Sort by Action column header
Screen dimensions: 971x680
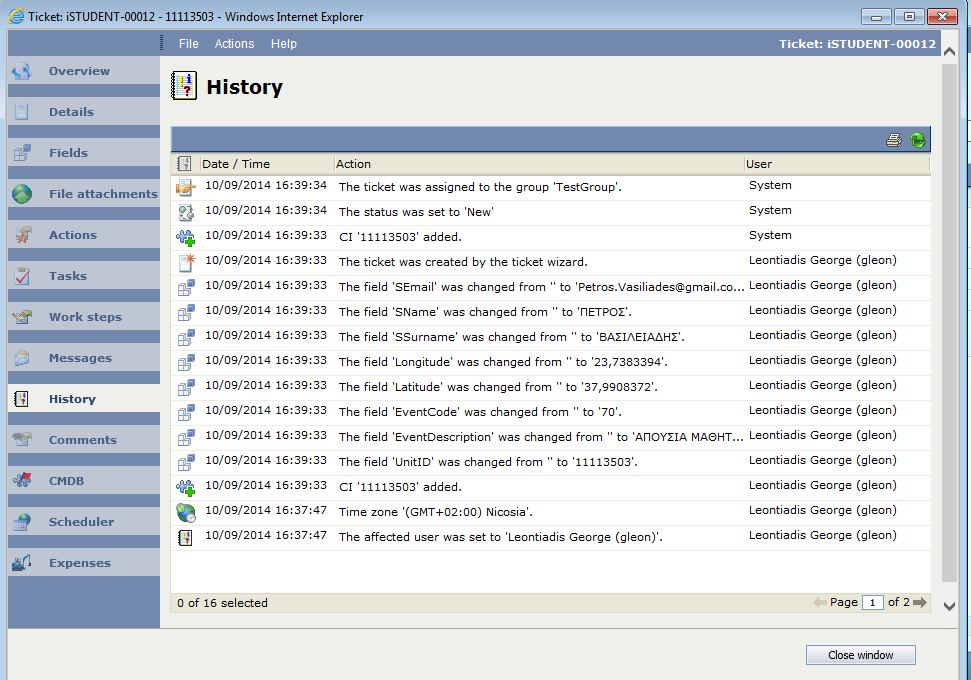pyautogui.click(x=539, y=164)
